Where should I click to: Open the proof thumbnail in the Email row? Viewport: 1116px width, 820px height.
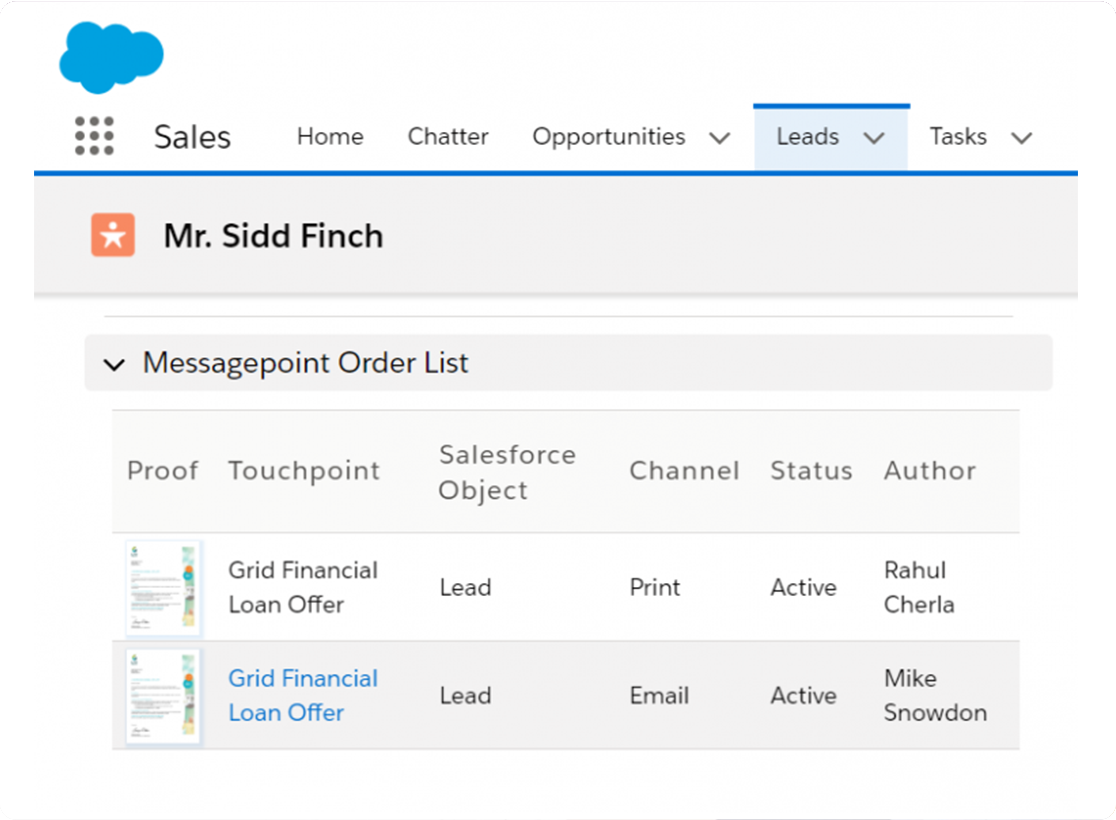click(x=163, y=696)
